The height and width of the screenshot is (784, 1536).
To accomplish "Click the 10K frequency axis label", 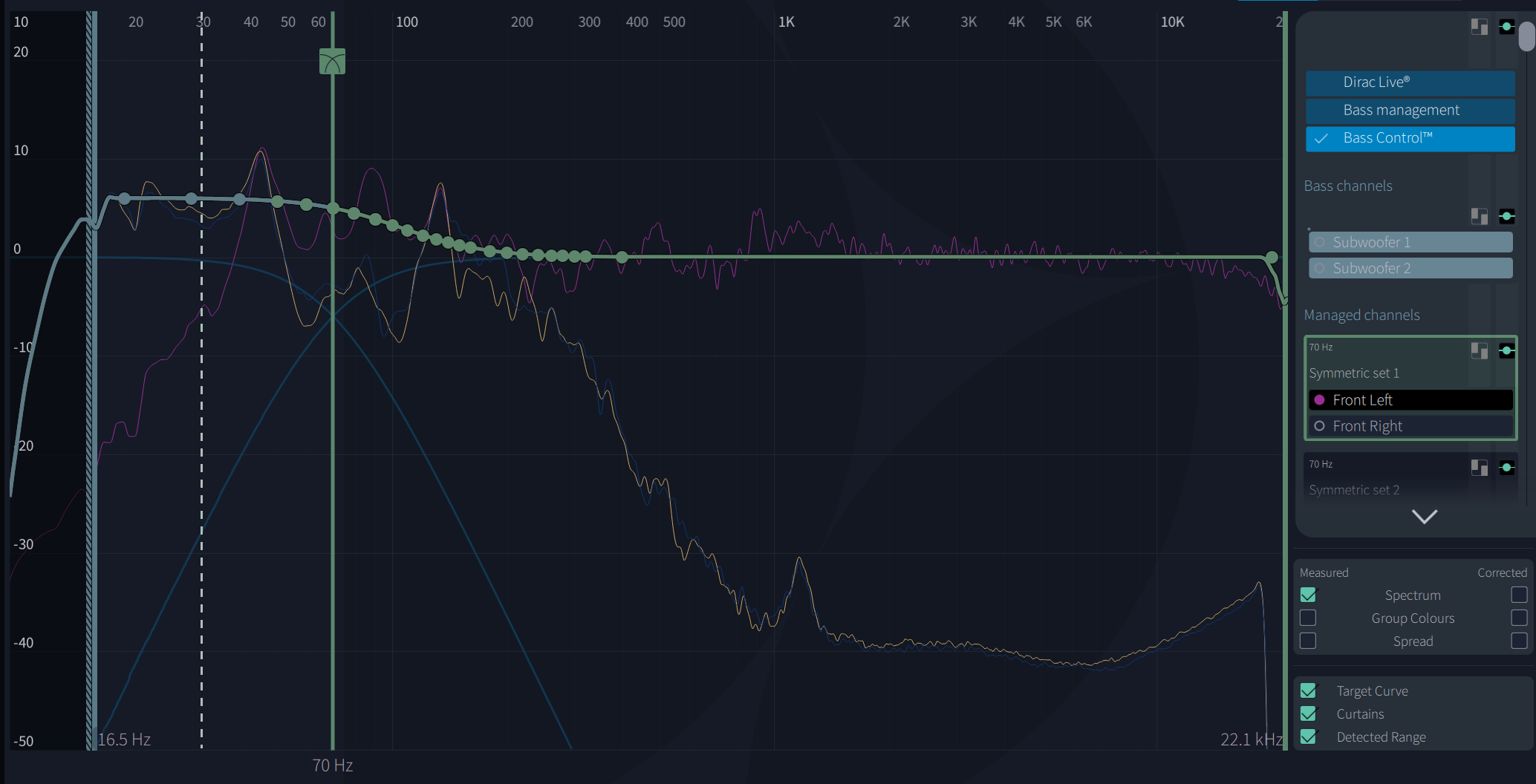I will [x=1172, y=22].
